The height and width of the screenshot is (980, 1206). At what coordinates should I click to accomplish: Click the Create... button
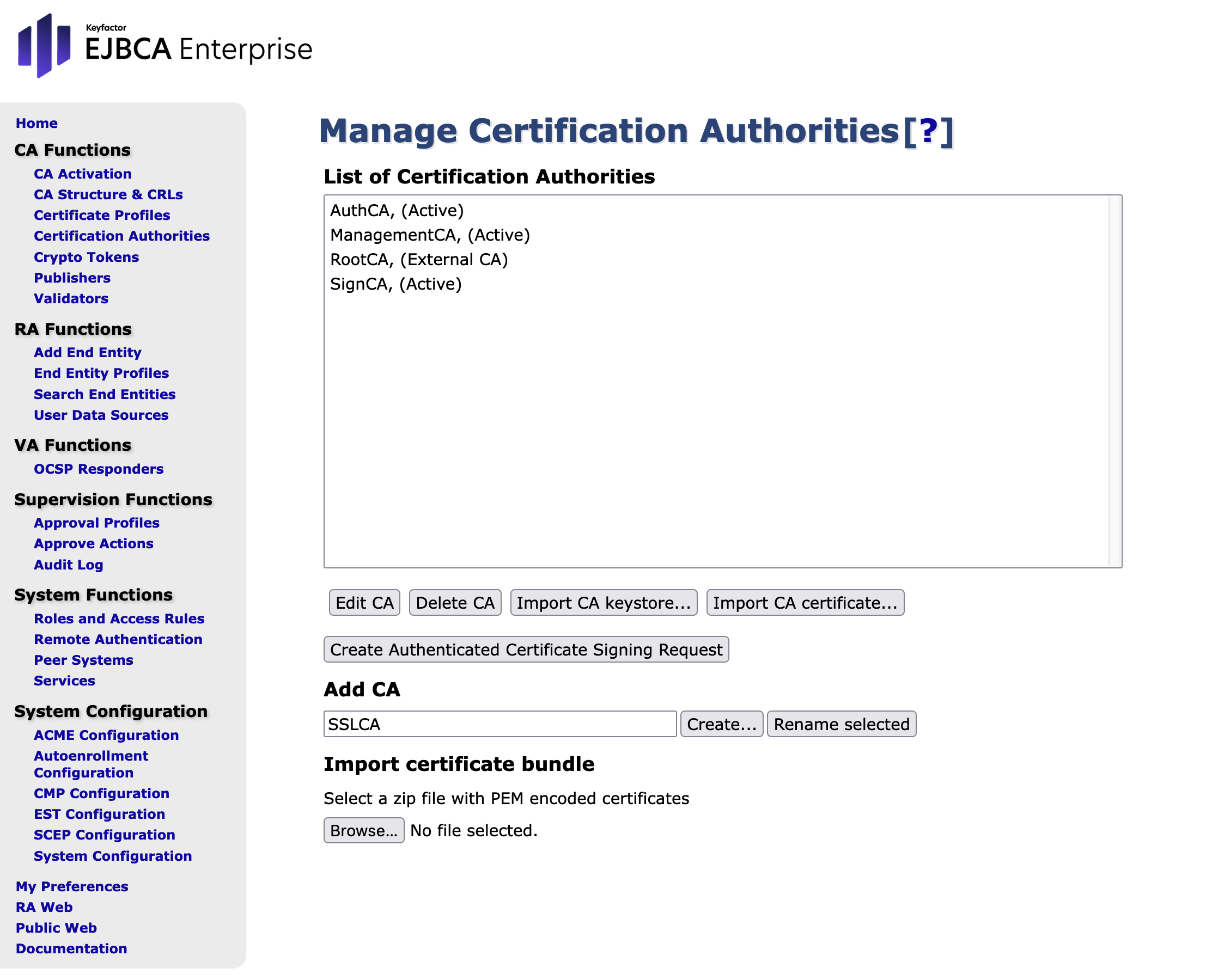pyautogui.click(x=721, y=724)
